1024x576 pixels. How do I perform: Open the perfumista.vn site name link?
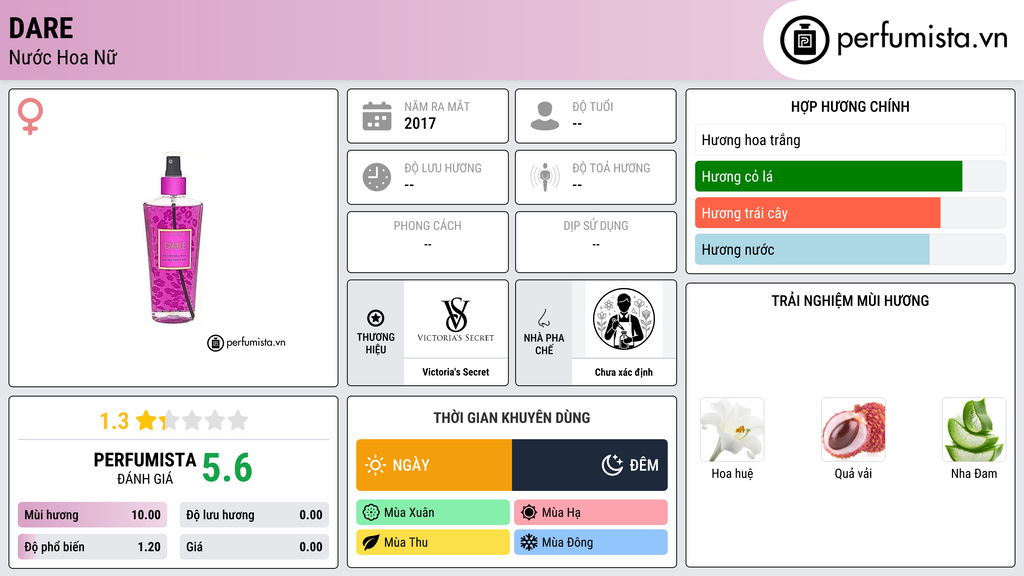click(x=922, y=38)
